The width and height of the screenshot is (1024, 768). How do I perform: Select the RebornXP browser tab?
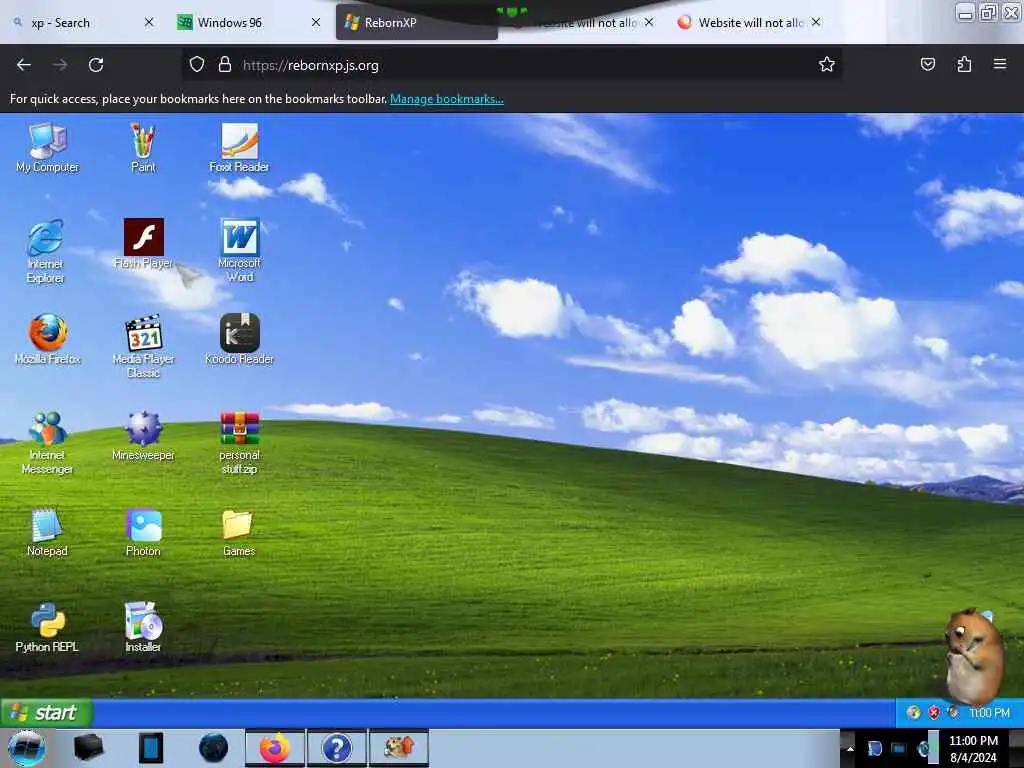tap(417, 23)
